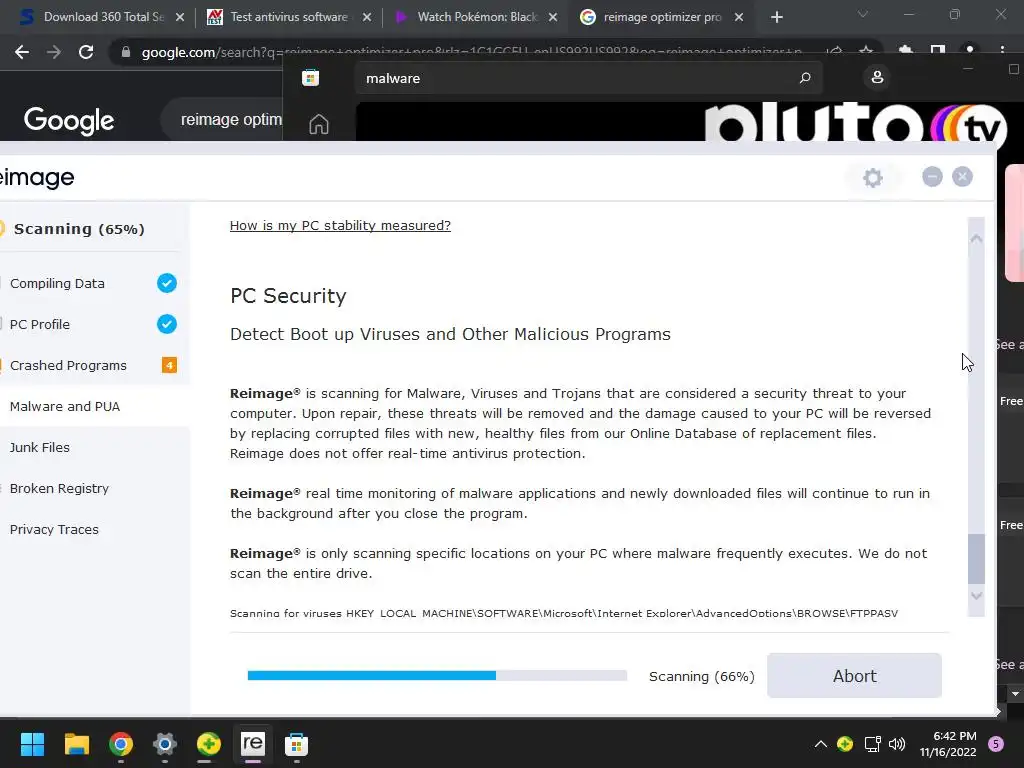The image size is (1024, 768).
Task: Switch to reimage optimizer pro tab
Action: (662, 17)
